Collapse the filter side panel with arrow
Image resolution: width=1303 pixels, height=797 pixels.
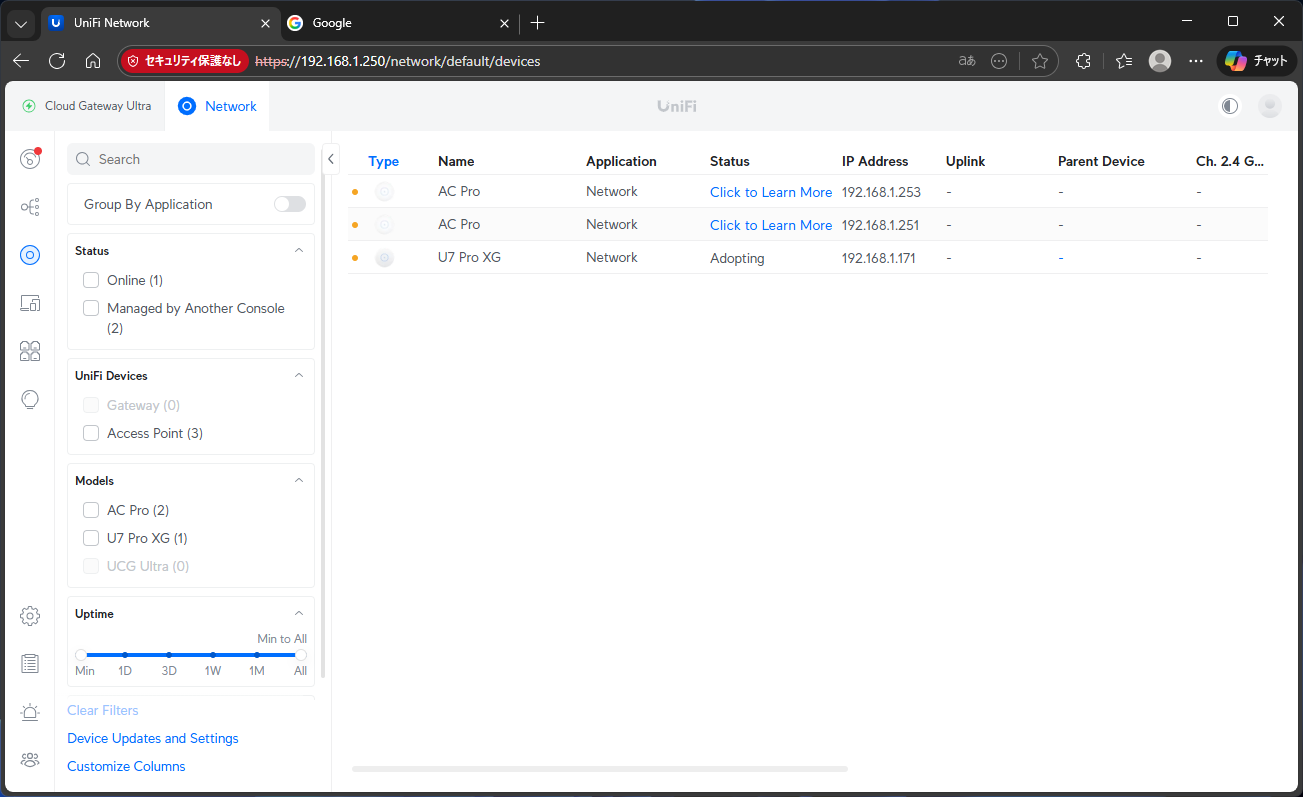(331, 159)
